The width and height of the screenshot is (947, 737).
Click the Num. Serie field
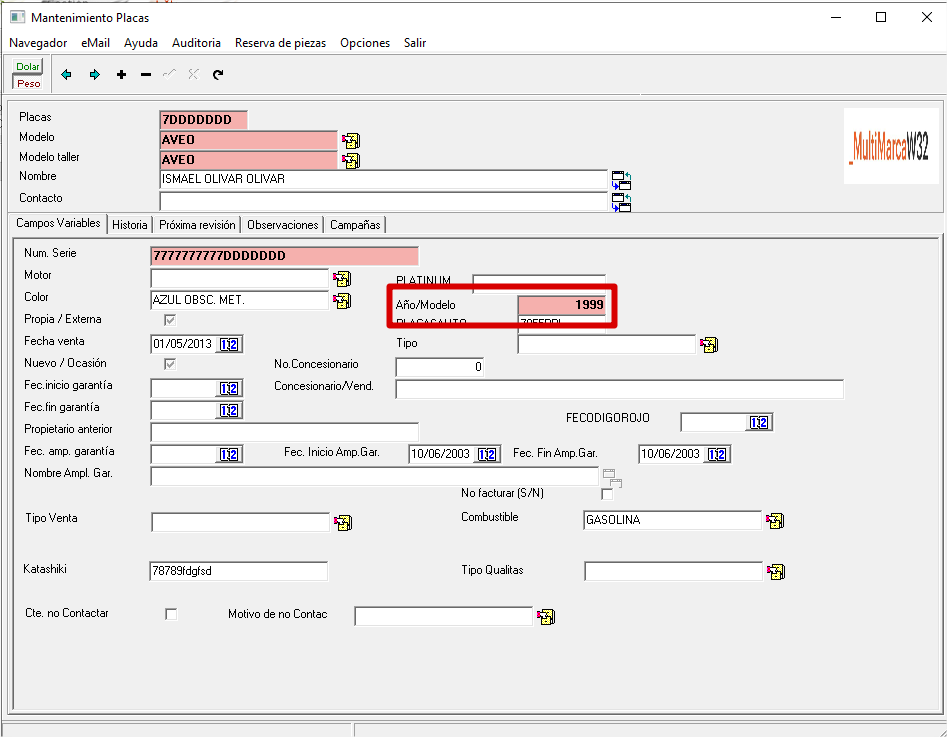click(284, 256)
